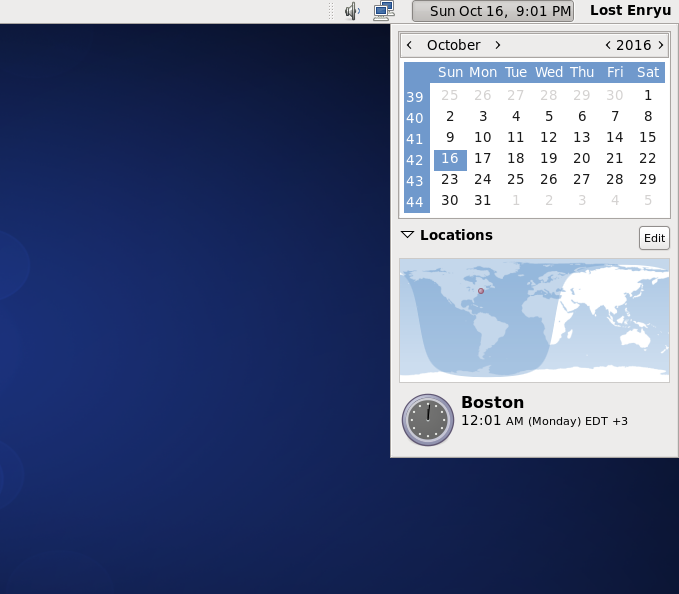
Task: Go to next year arrow beside 2016
Action: click(x=661, y=45)
